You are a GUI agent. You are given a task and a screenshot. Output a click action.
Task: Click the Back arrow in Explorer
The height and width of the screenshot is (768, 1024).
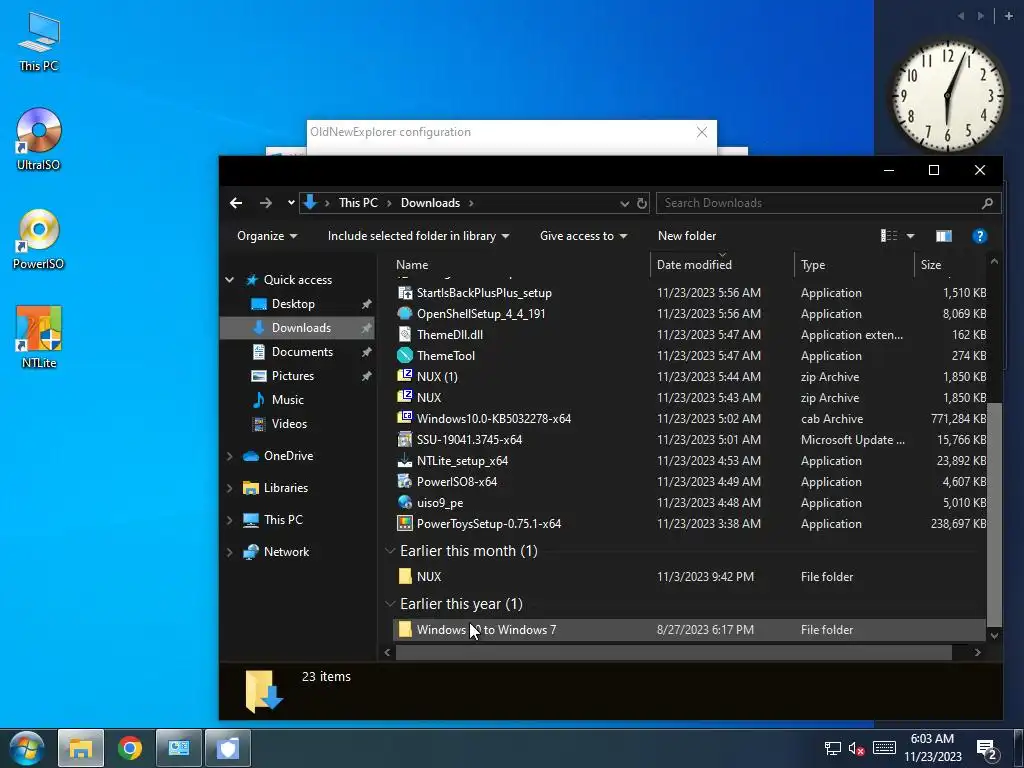(x=236, y=203)
